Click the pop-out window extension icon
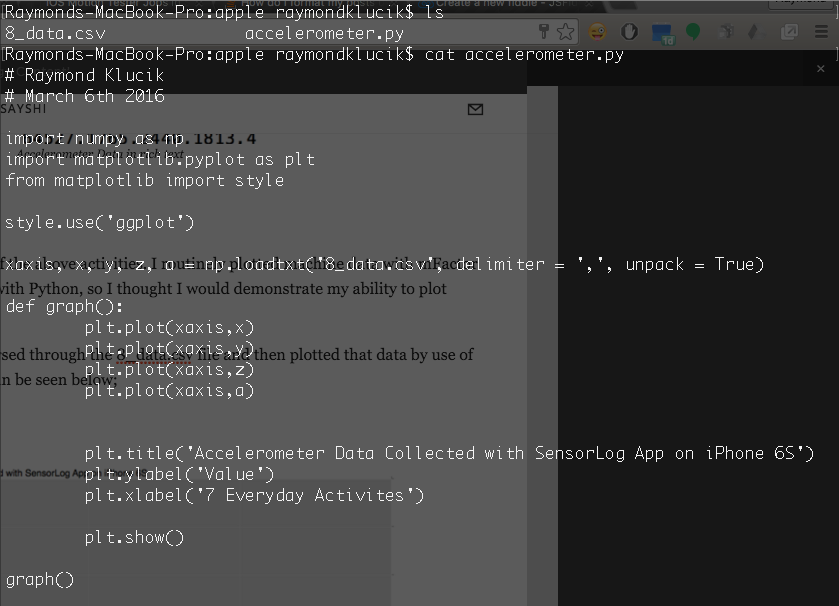 point(789,32)
